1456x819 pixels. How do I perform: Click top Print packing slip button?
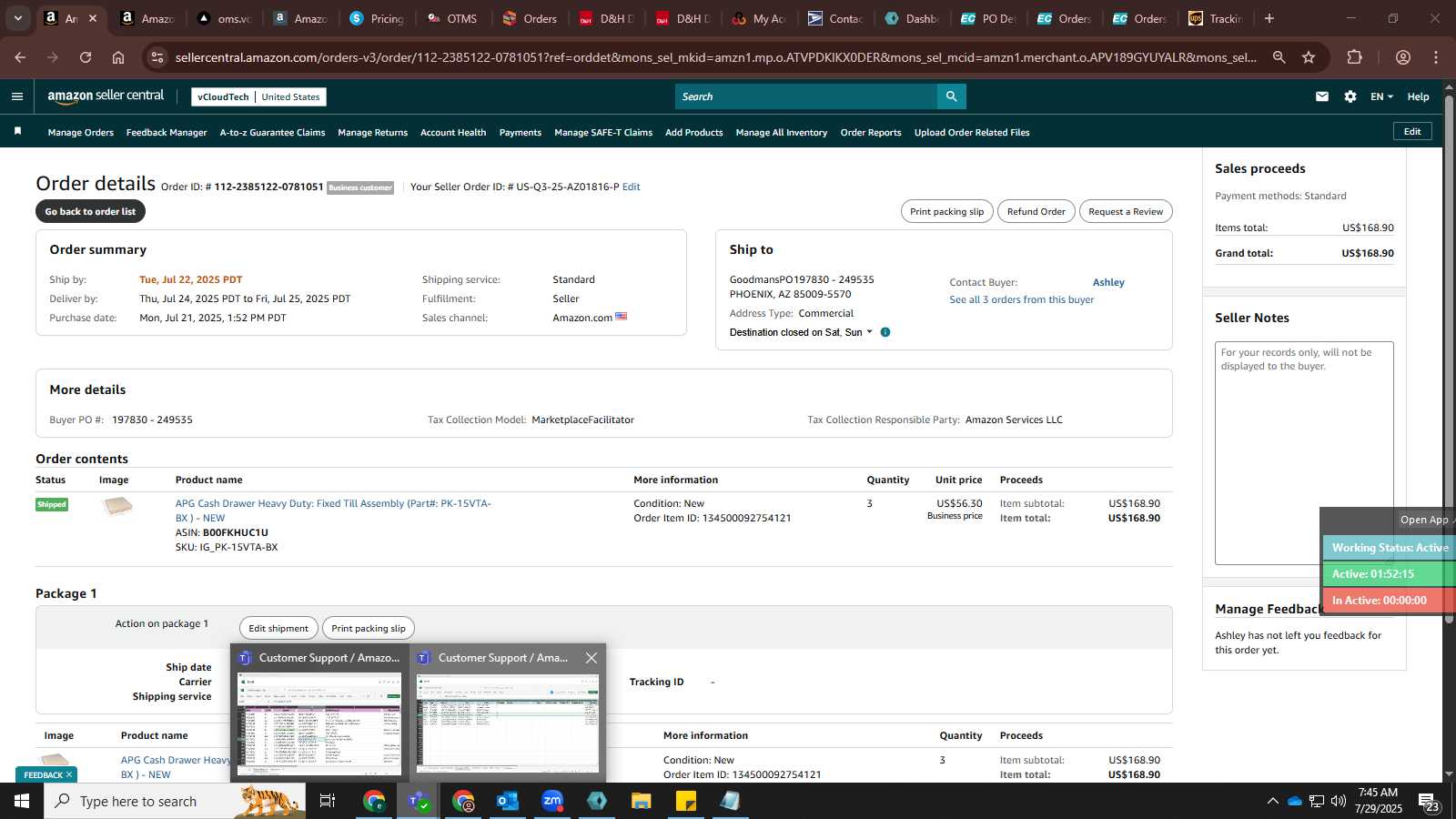(x=947, y=211)
